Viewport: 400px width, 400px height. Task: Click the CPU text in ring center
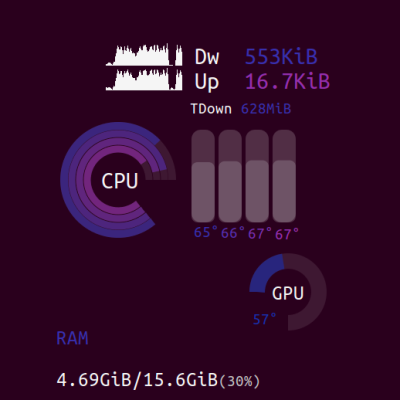(x=120, y=181)
